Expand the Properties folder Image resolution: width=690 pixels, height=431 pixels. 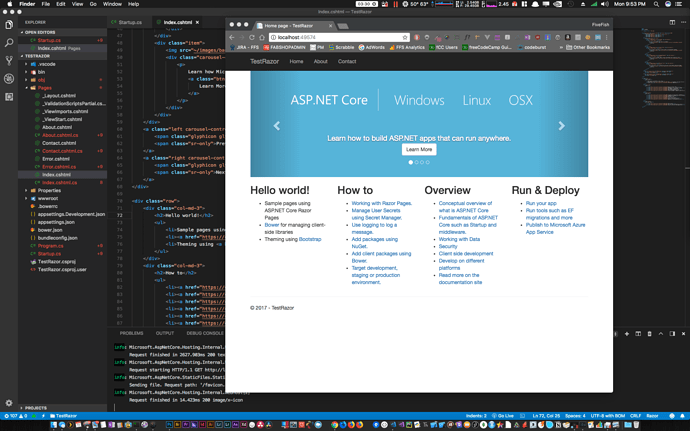[x=26, y=191]
